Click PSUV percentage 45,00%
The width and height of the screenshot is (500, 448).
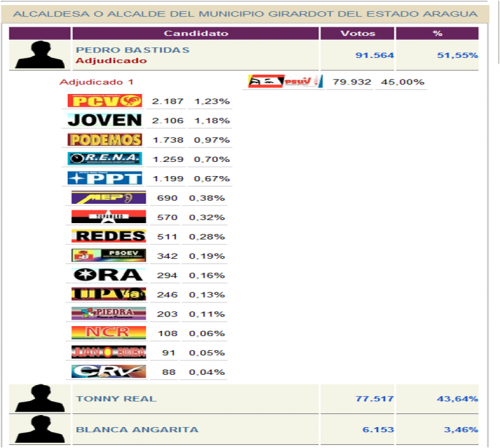402,82
